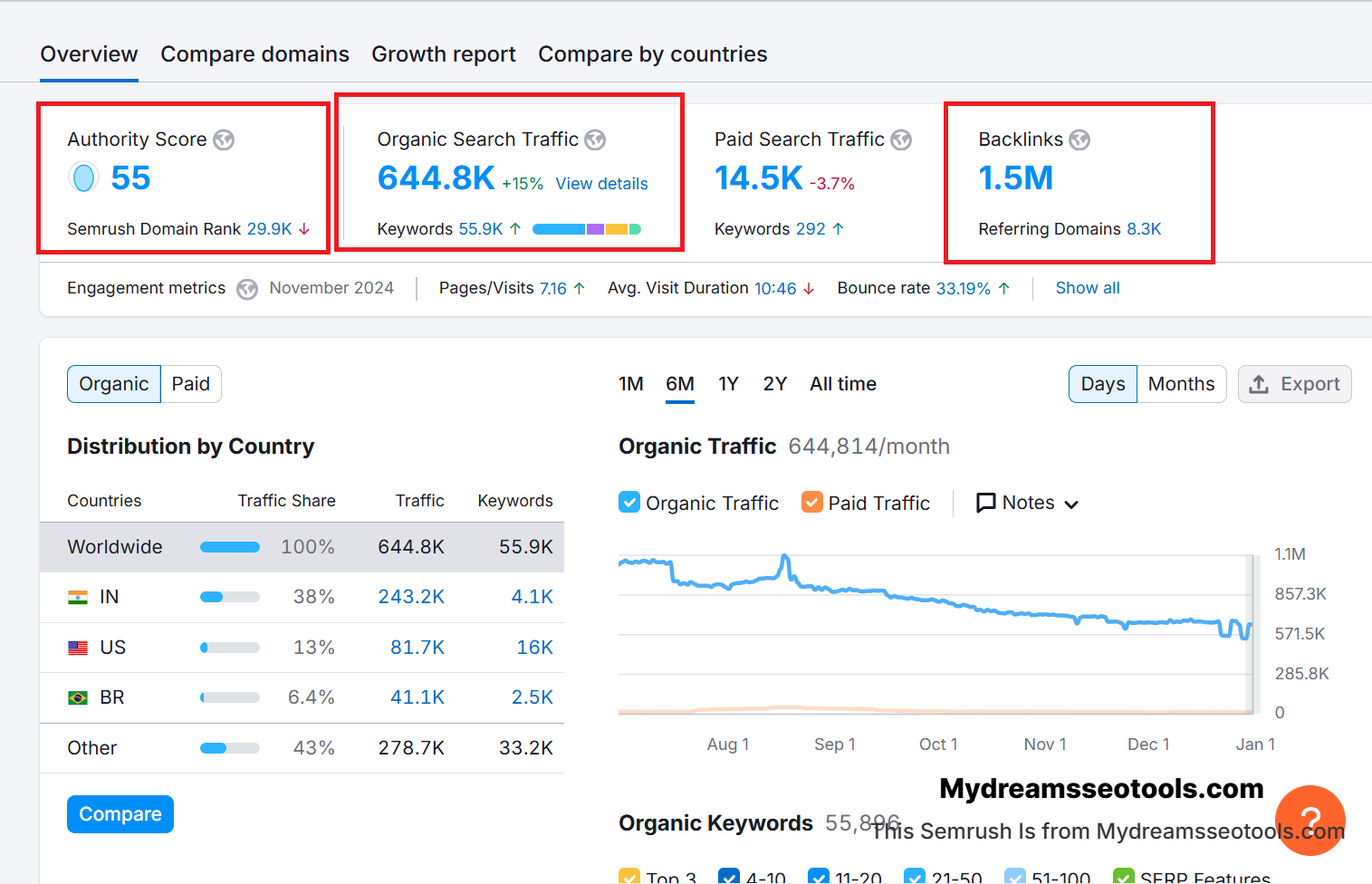Click the Export button
1372x884 pixels.
[1295, 384]
